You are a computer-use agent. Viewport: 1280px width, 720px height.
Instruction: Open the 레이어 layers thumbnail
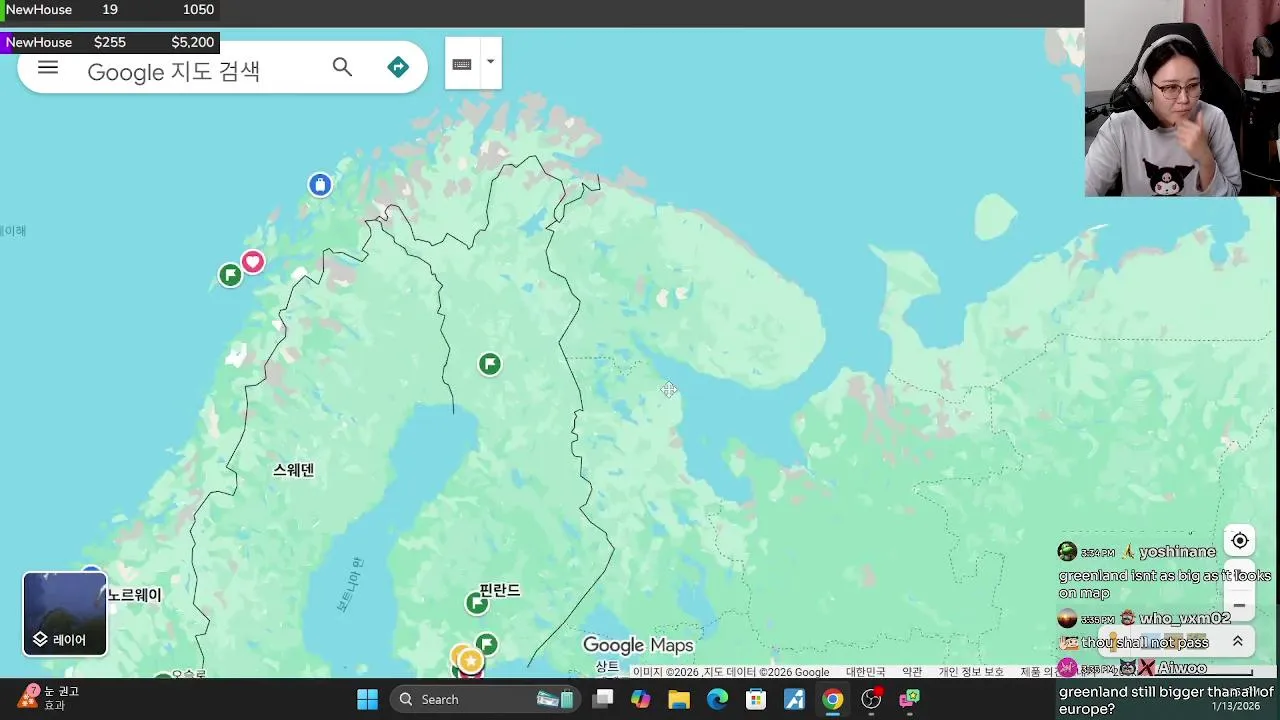pos(65,613)
